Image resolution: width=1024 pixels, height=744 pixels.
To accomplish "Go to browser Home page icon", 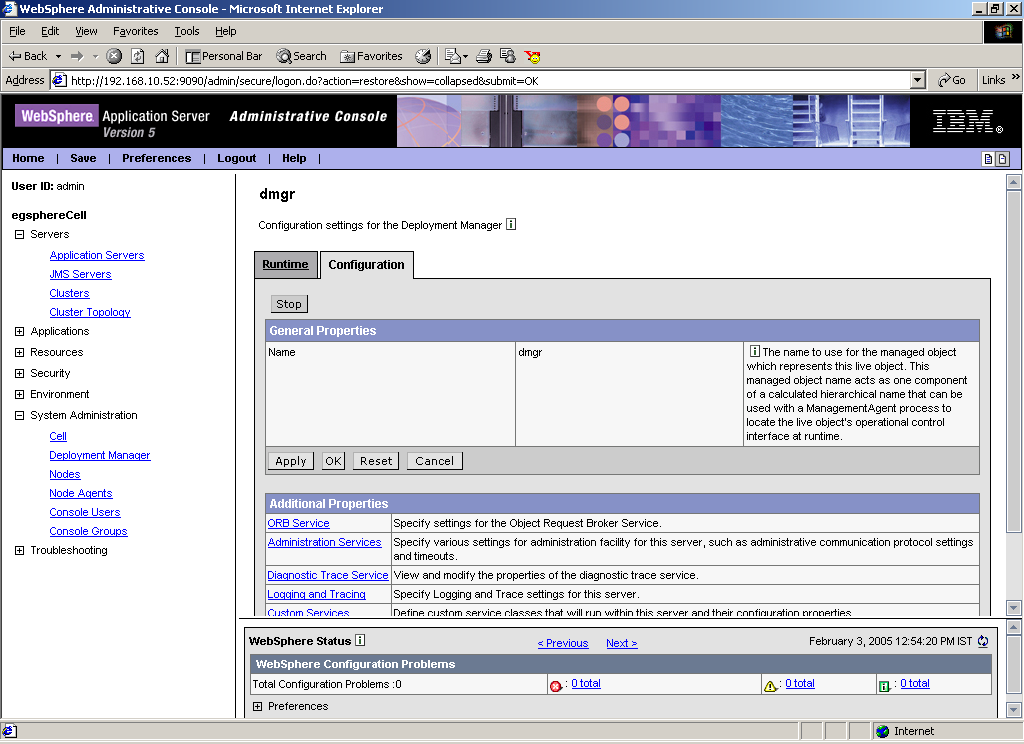I will point(162,56).
